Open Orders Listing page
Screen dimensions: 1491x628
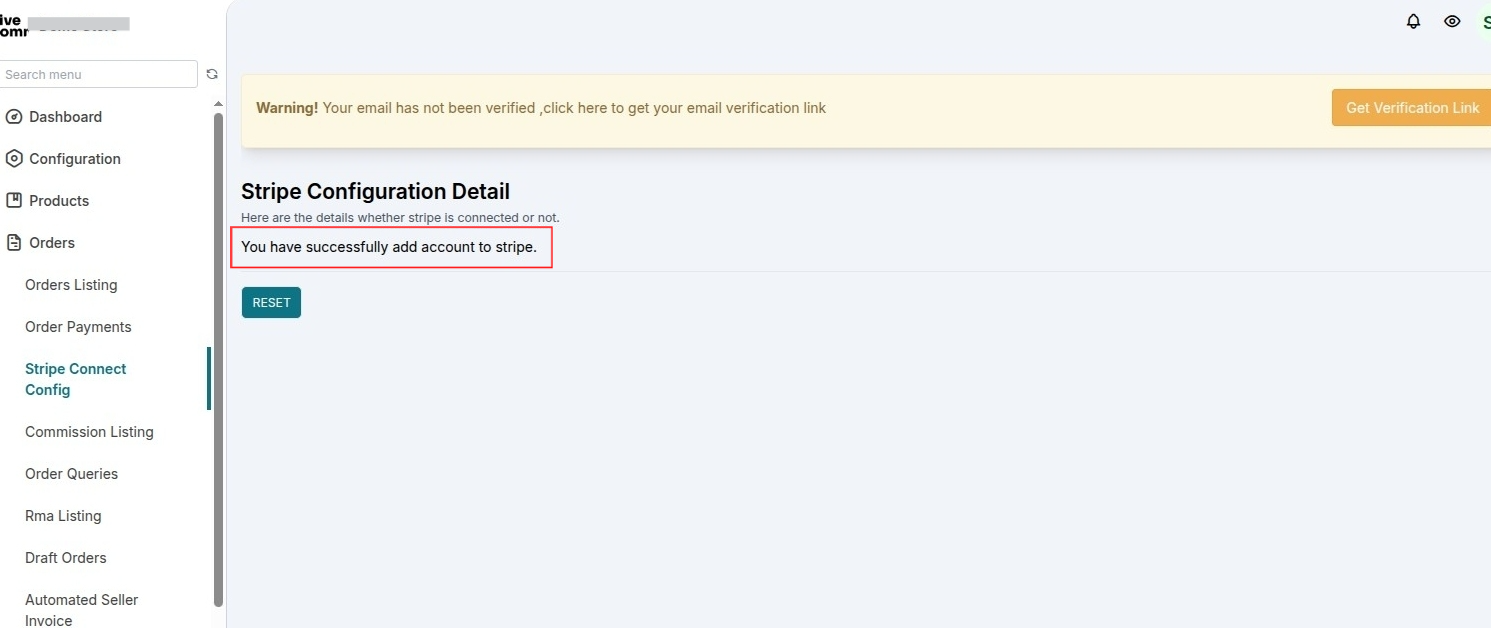pyautogui.click(x=71, y=285)
